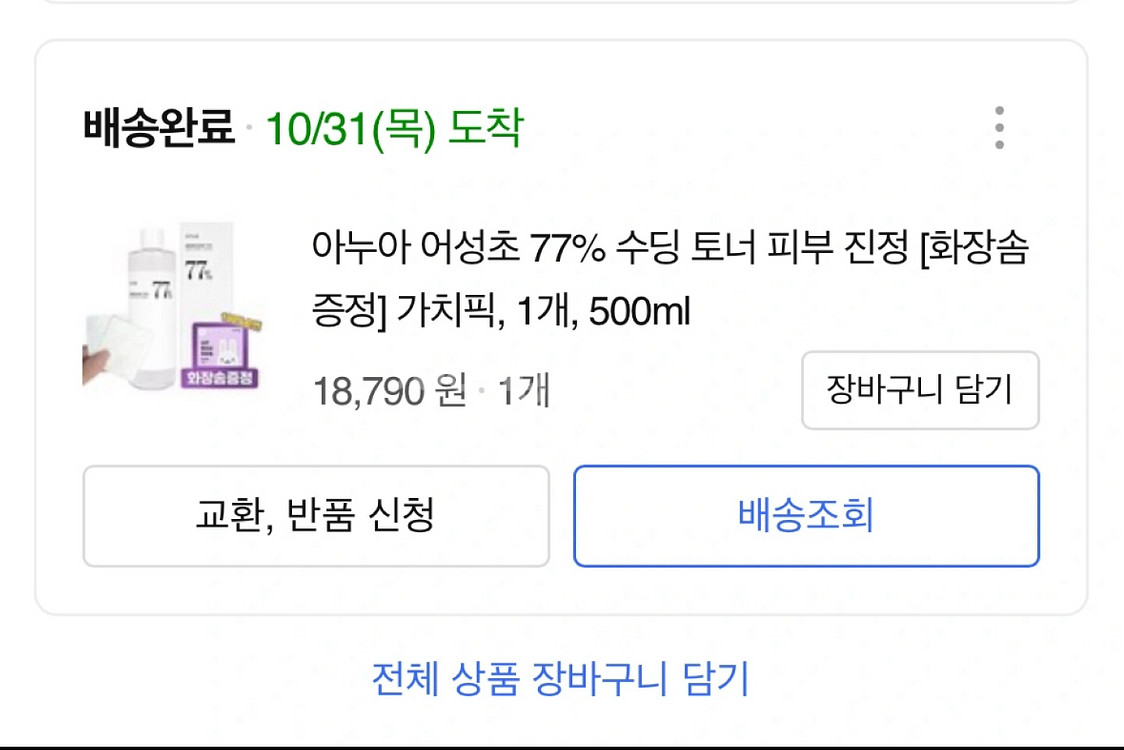Open the three-dot options menu

[x=998, y=128]
